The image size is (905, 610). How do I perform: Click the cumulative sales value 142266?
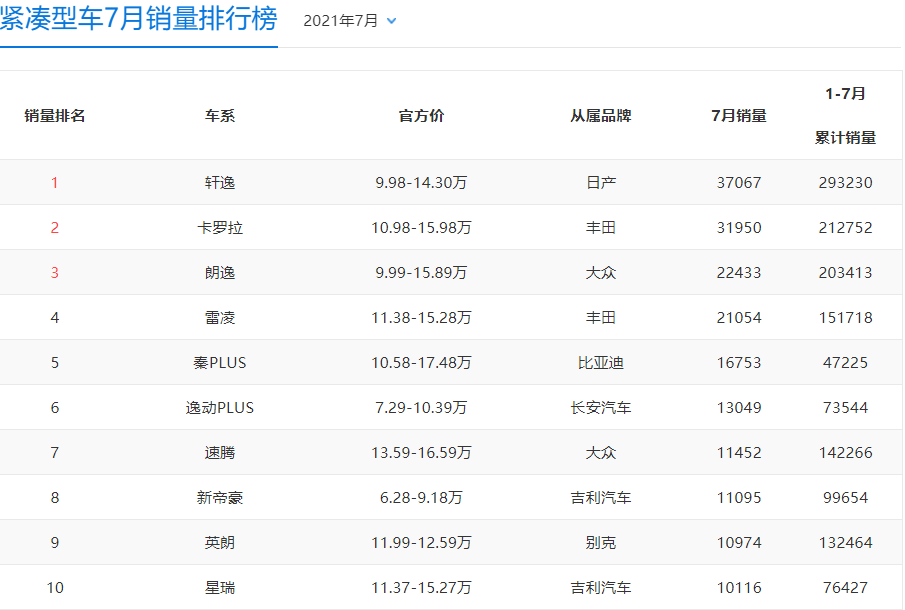846,452
